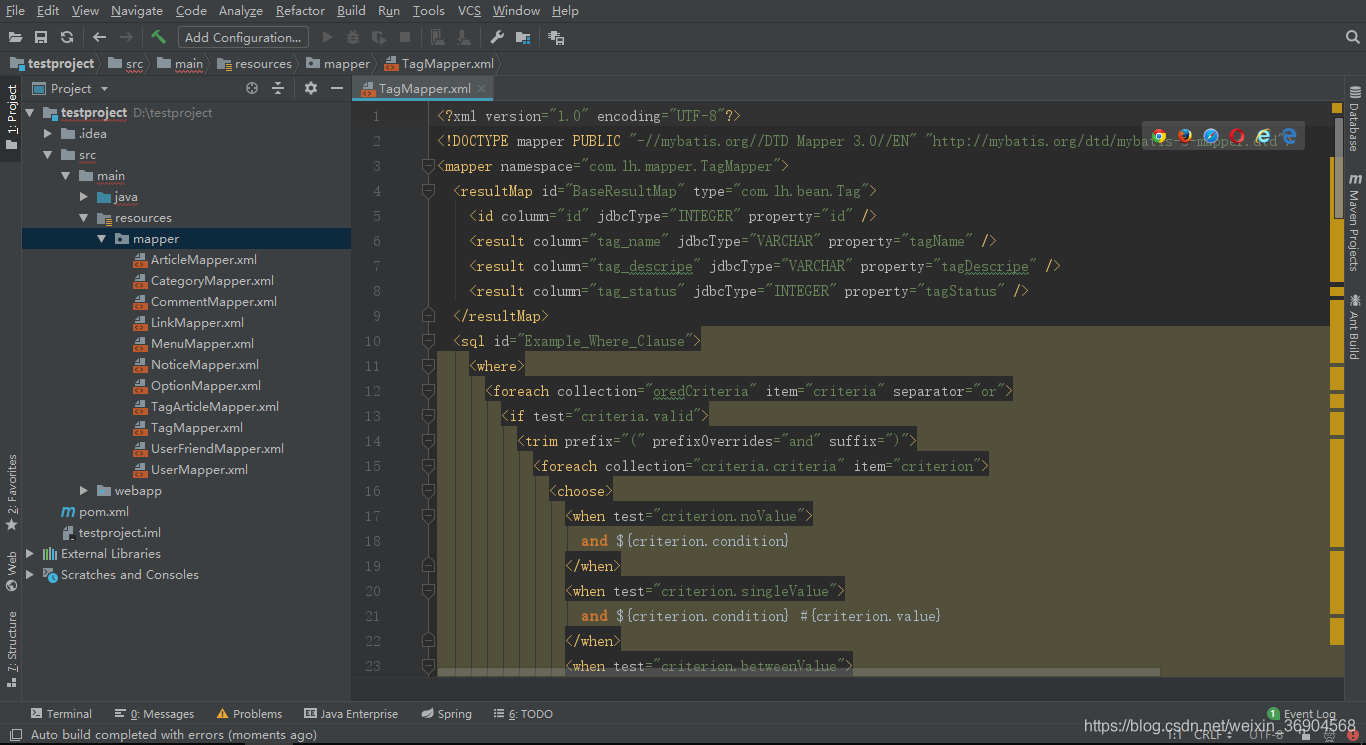Collapse the mapper folder
The height and width of the screenshot is (745, 1366).
102,239
